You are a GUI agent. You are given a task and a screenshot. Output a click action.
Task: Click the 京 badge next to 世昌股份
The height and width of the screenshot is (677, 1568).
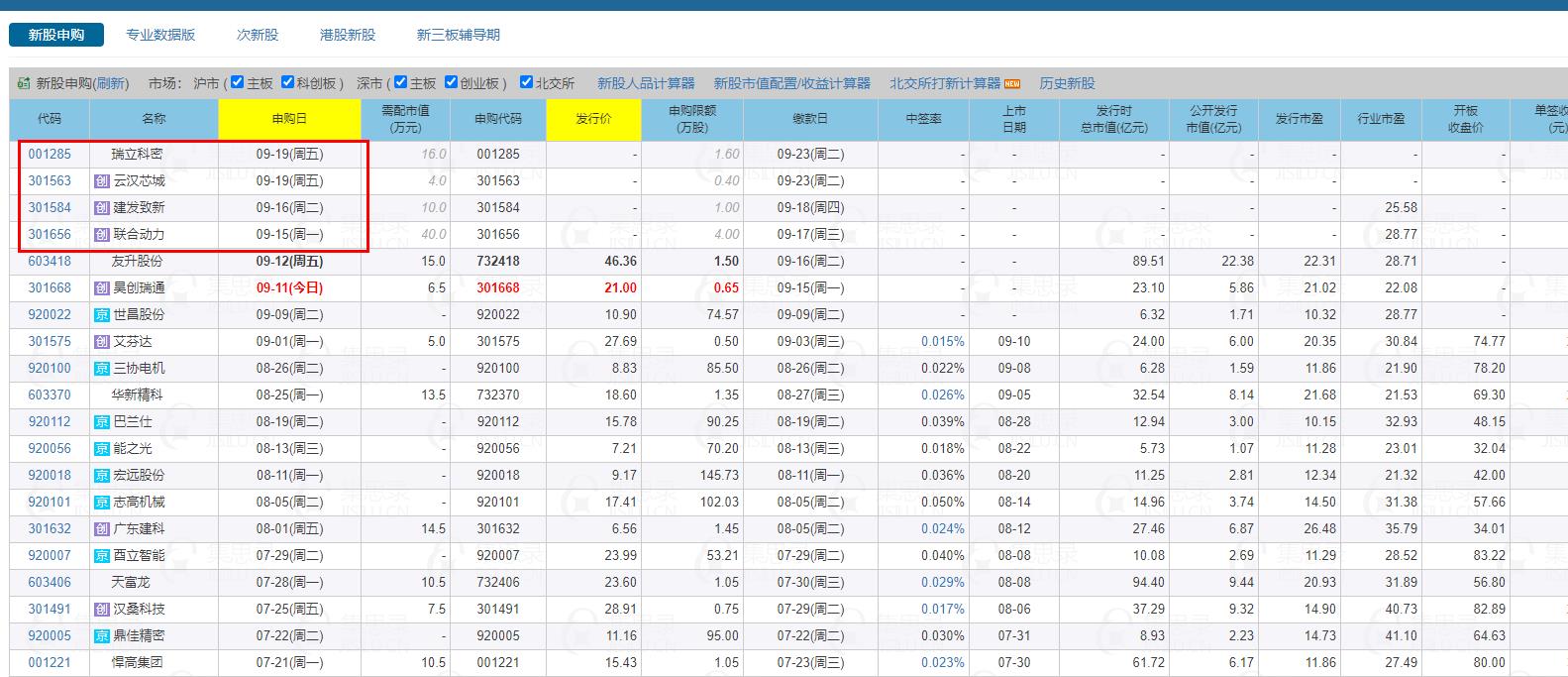101,315
